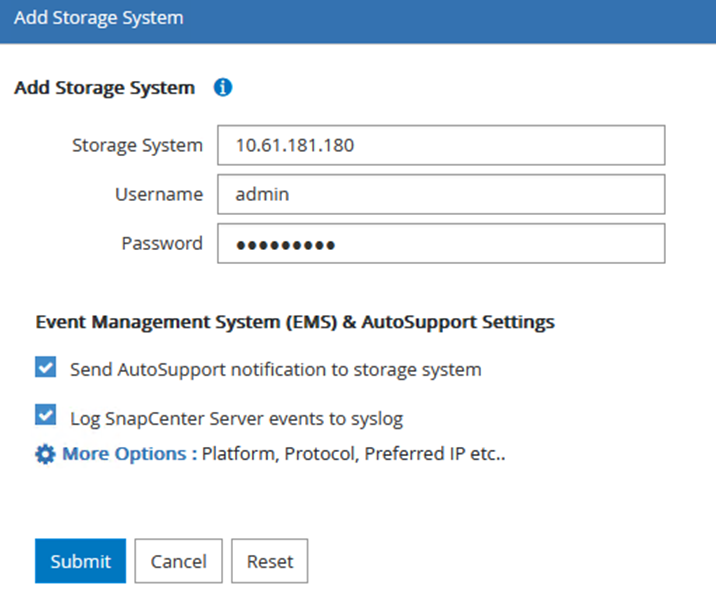Click the Storage System field label
716x603 pixels.
137,145
